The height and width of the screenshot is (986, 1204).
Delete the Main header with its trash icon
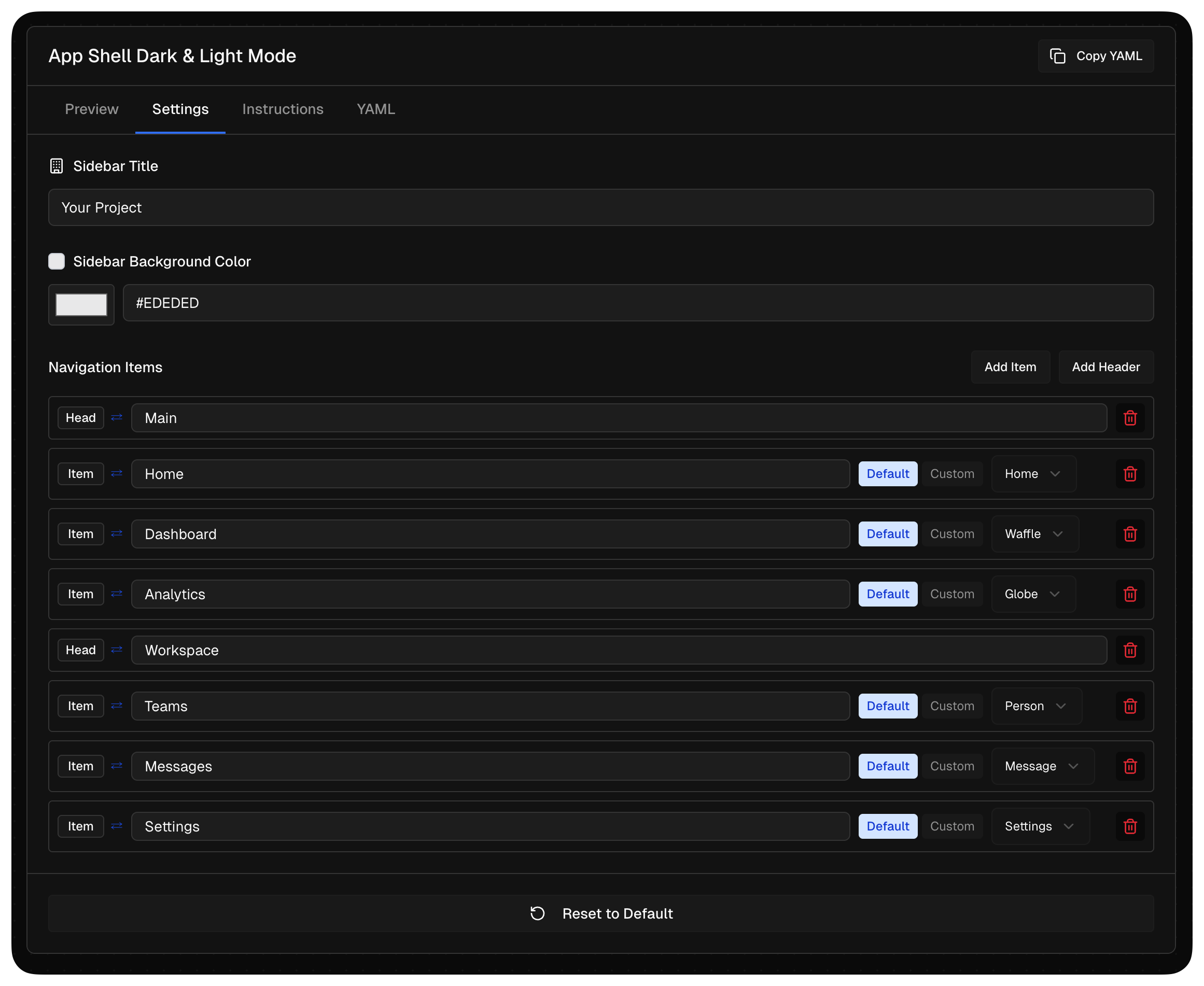point(1130,418)
